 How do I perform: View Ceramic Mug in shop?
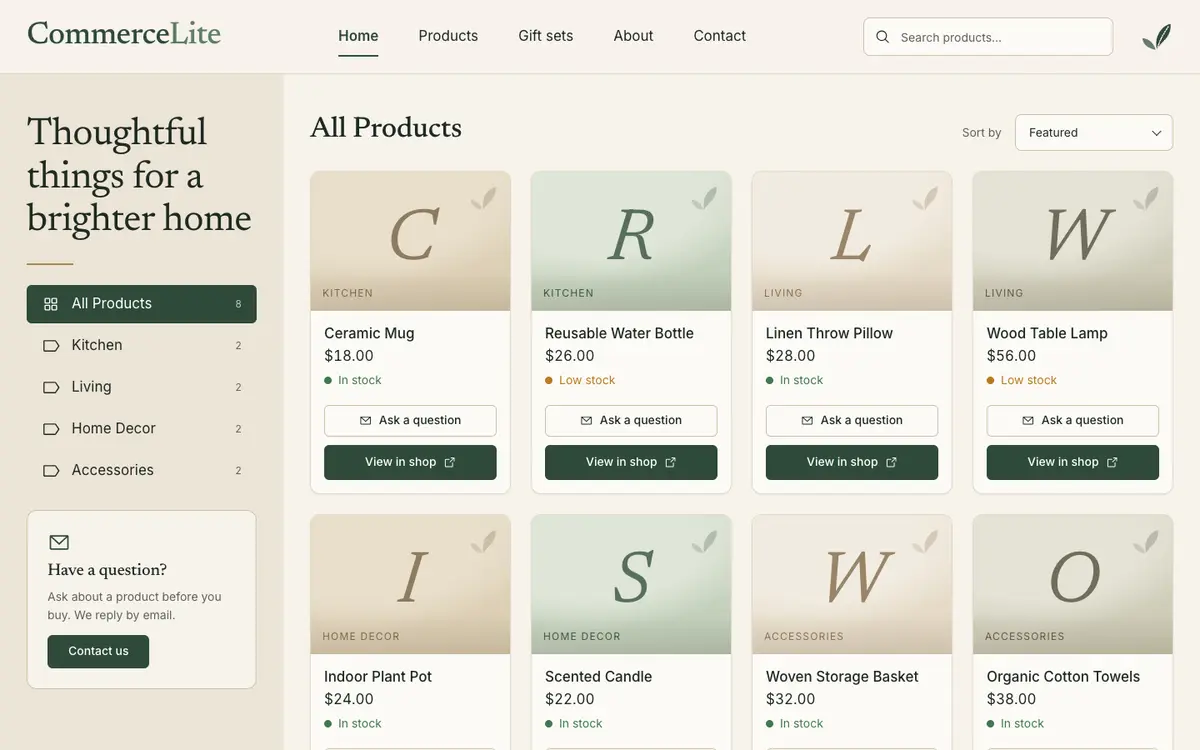click(410, 462)
